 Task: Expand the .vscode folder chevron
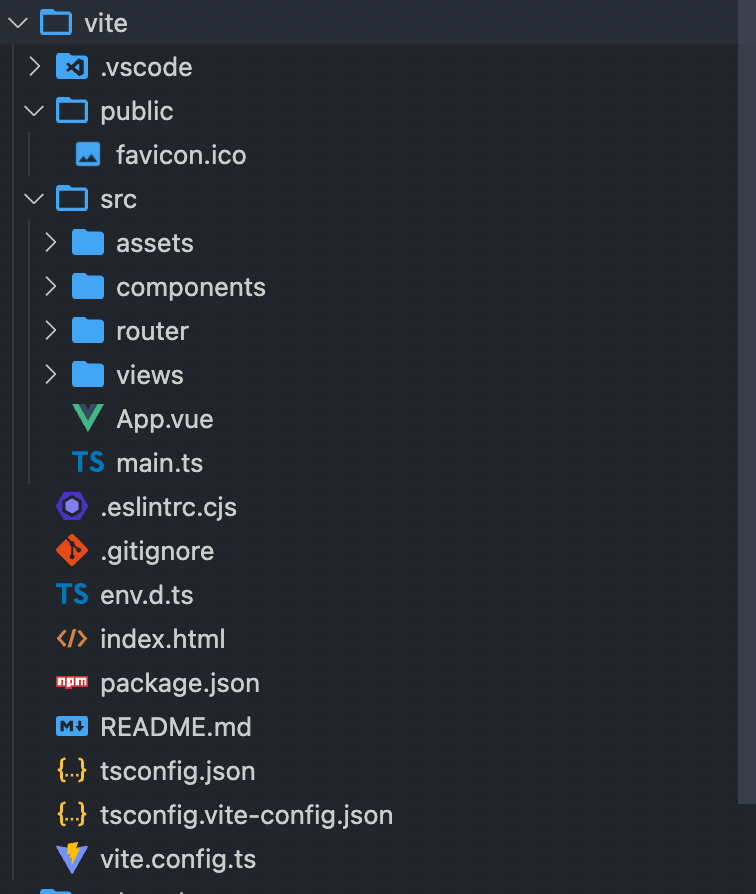click(34, 67)
